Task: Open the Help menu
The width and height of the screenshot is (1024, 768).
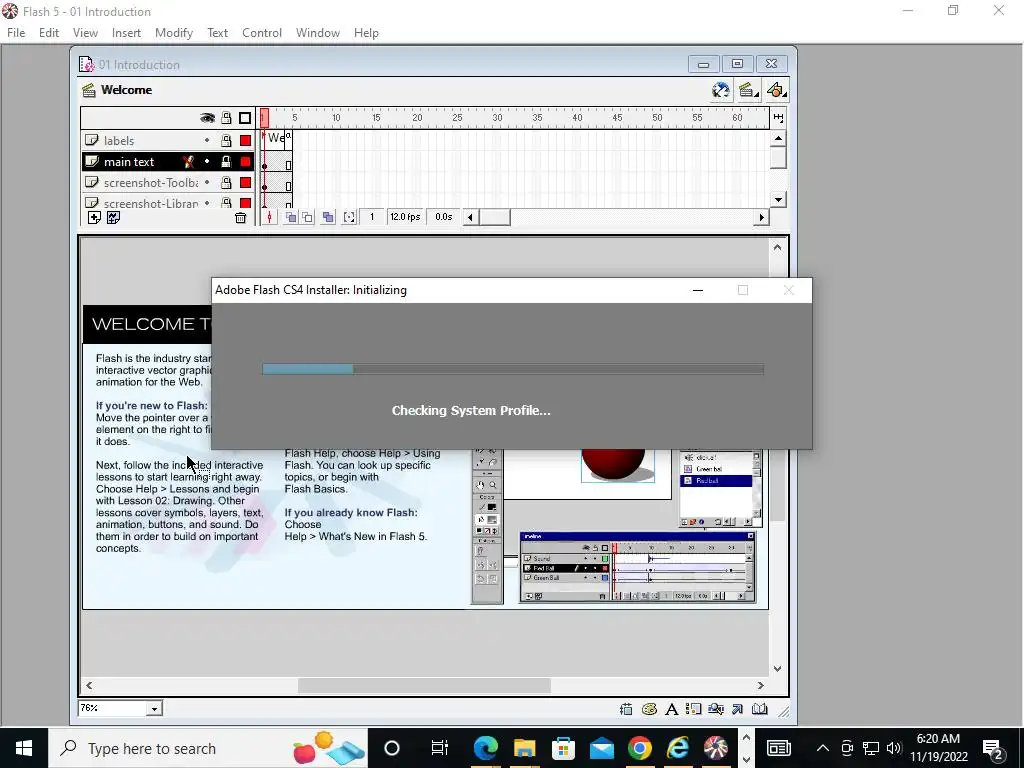Action: (366, 33)
